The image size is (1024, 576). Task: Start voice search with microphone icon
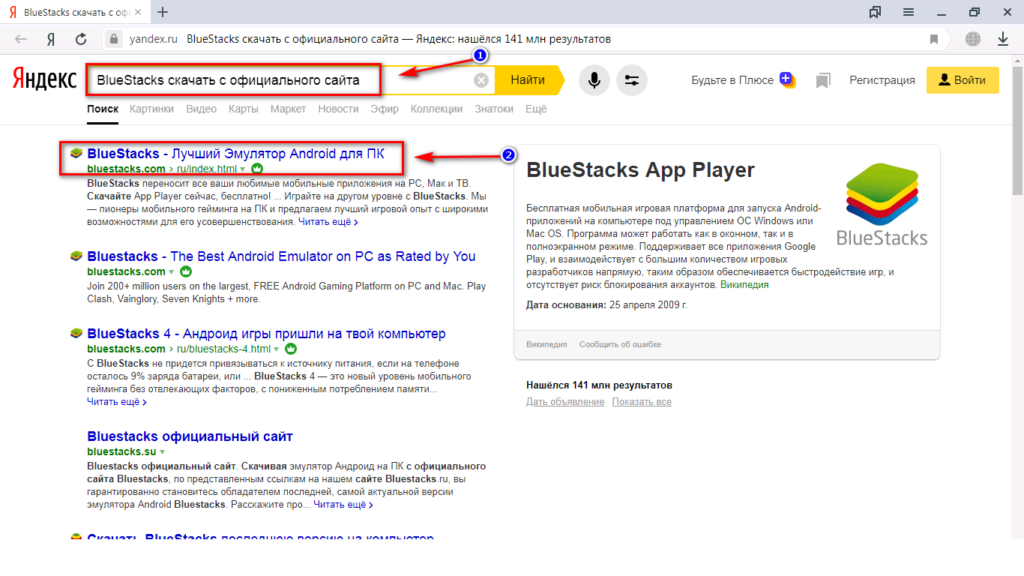coord(594,80)
